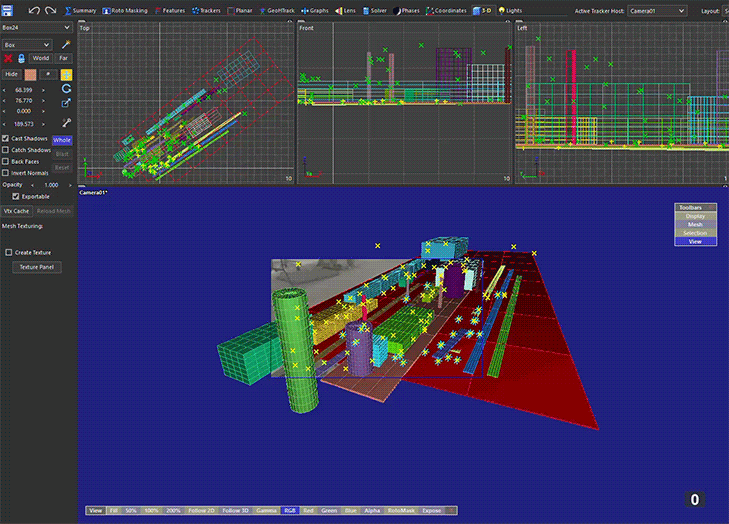The height and width of the screenshot is (524, 729).
Task: Redo the last undone action
Action: [50, 10]
